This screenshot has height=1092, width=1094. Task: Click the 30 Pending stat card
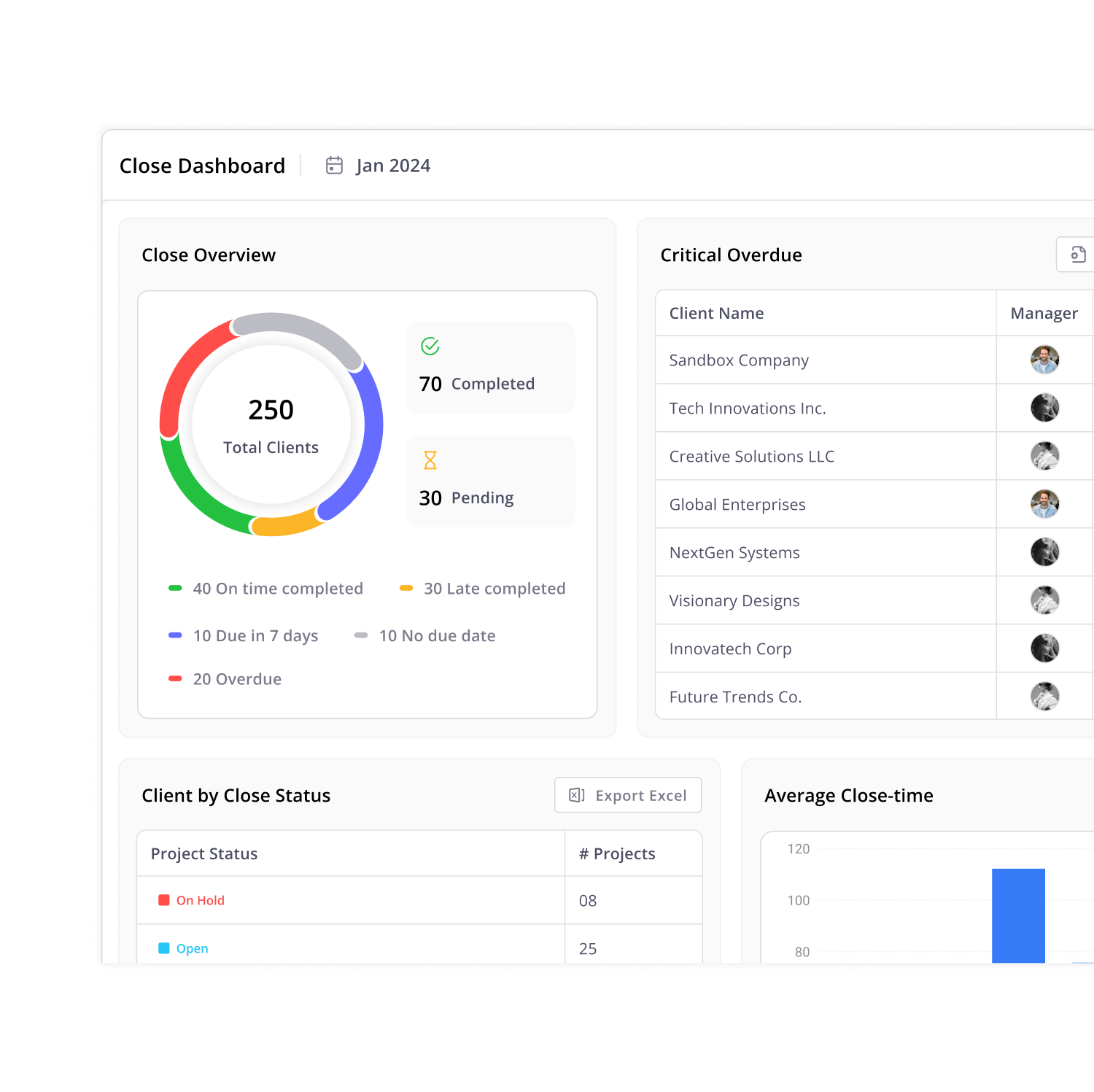click(490, 481)
